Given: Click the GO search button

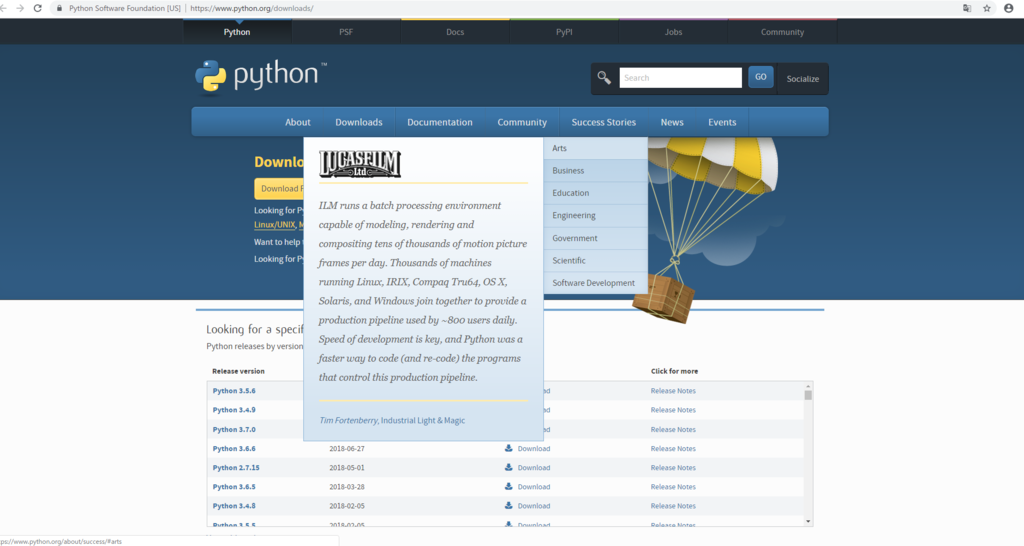Looking at the screenshot, I should (x=761, y=77).
